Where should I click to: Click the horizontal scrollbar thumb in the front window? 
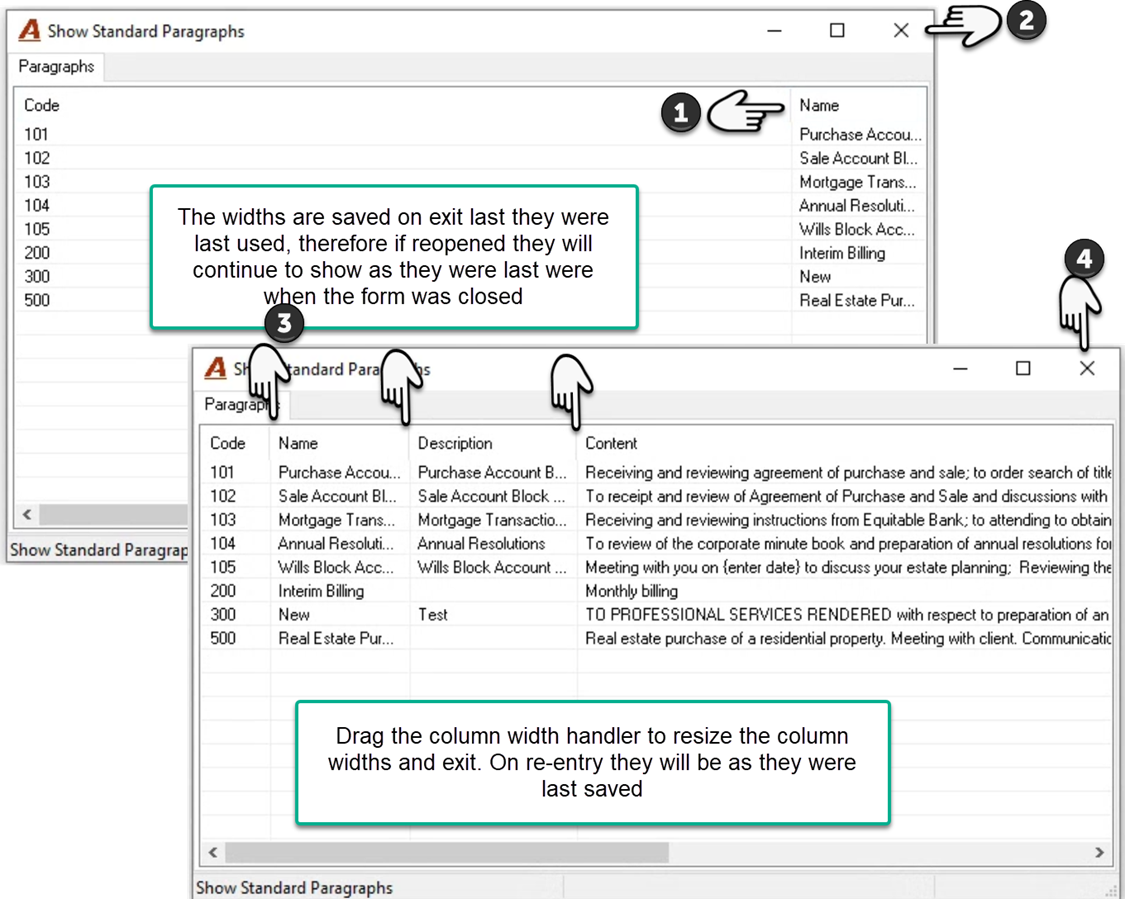447,852
